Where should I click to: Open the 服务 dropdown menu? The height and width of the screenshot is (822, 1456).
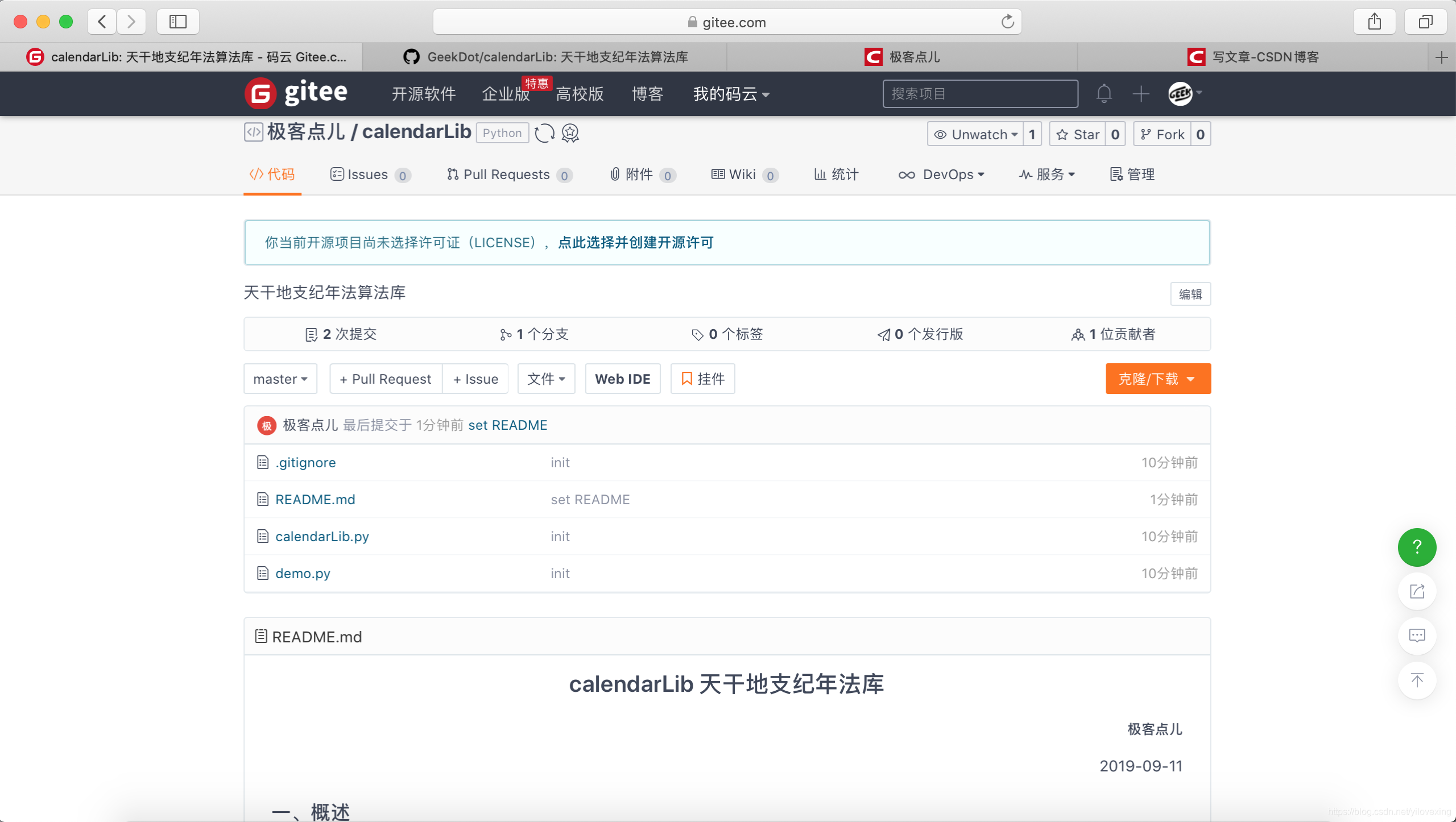click(x=1046, y=175)
